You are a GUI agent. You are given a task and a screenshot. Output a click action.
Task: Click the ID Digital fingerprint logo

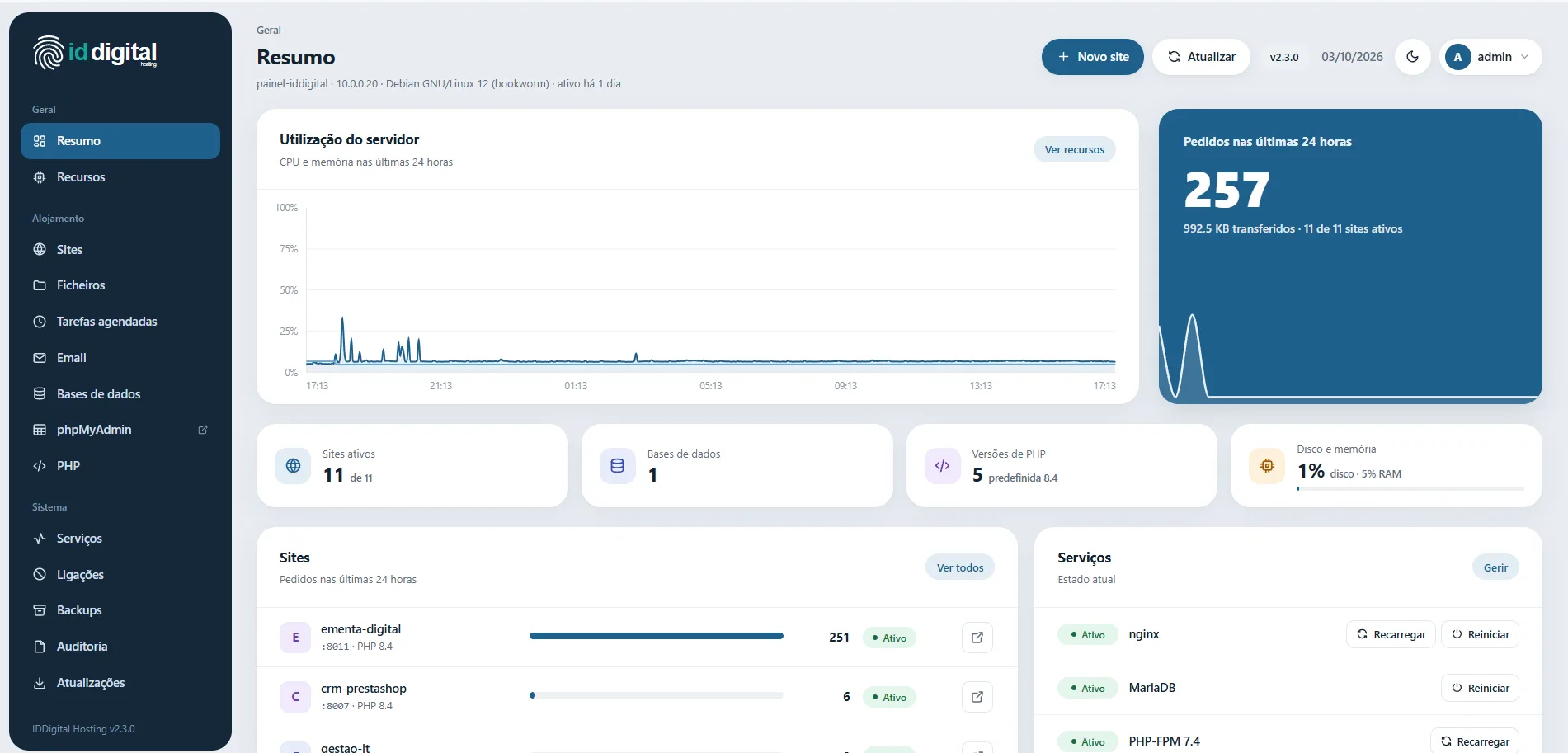coord(48,53)
